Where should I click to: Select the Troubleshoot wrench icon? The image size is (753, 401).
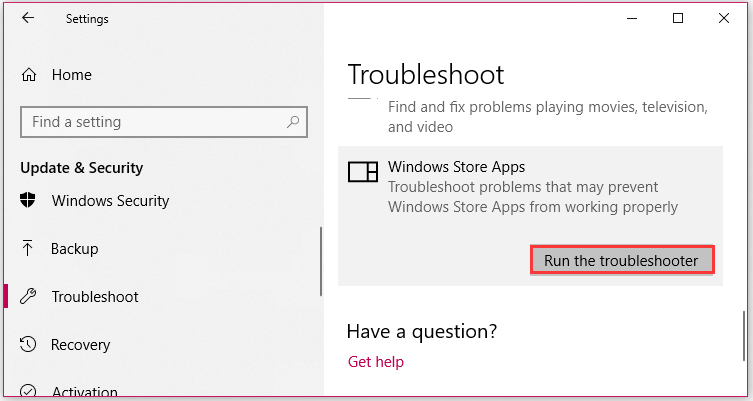(28, 296)
